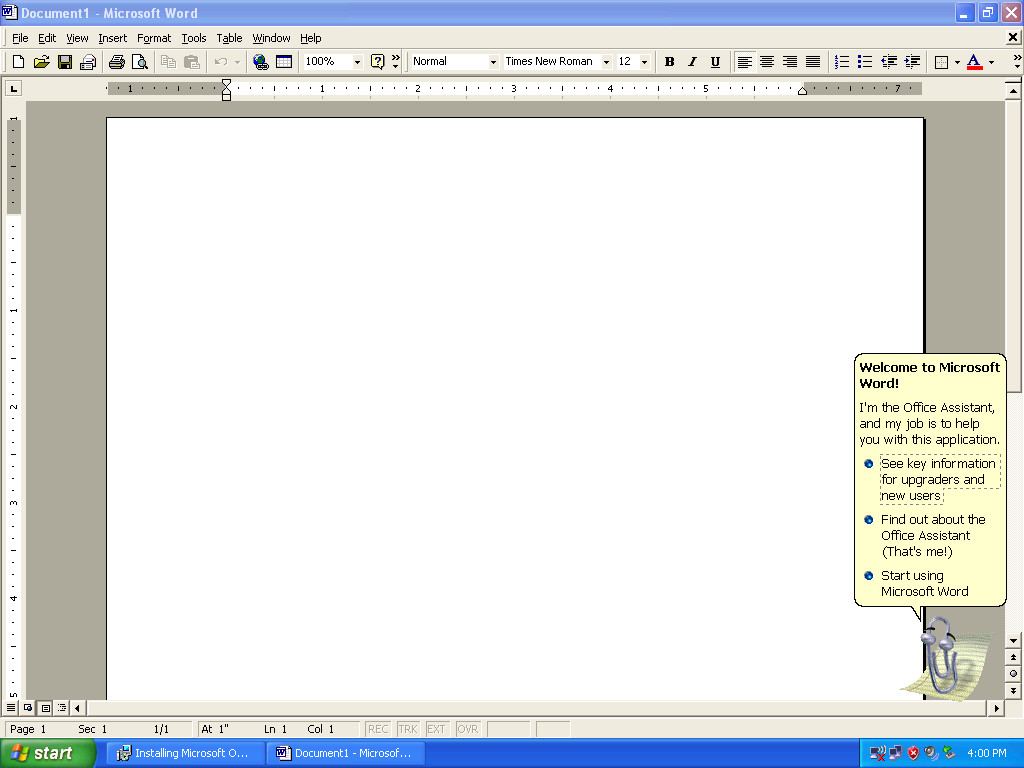
Task: Save the document with the floppy disk icon
Action: pos(65,61)
